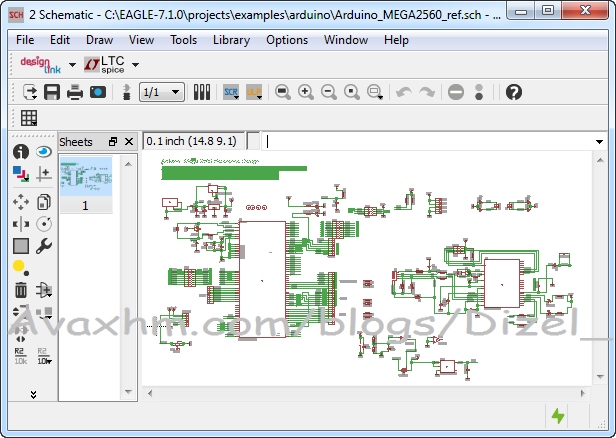616x438 pixels.
Task: Select the Mark tool
Action: (x=44, y=174)
